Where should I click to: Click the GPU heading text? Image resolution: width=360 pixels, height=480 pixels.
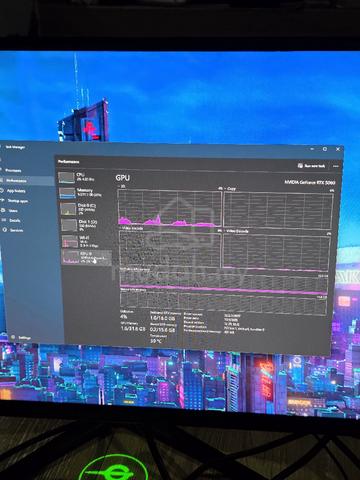tap(123, 178)
